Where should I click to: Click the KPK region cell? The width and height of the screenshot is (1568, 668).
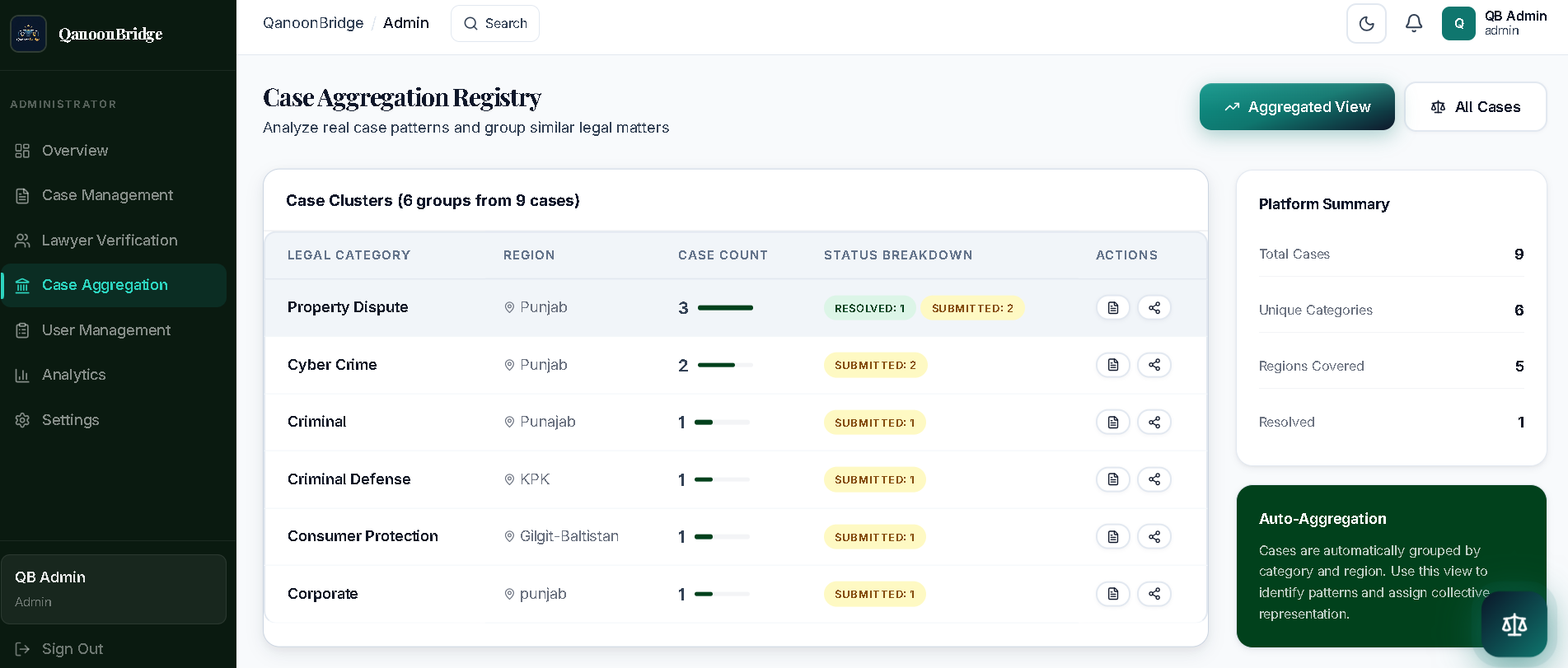coord(527,479)
